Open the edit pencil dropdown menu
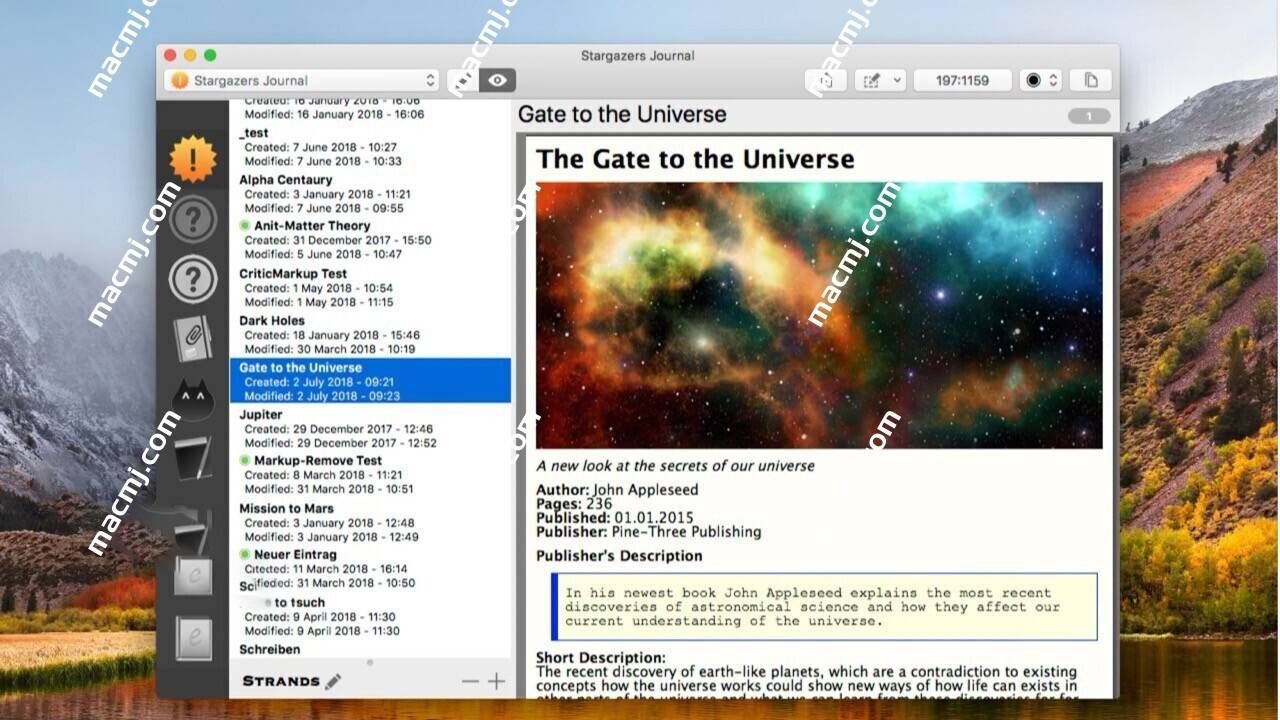 [882, 80]
